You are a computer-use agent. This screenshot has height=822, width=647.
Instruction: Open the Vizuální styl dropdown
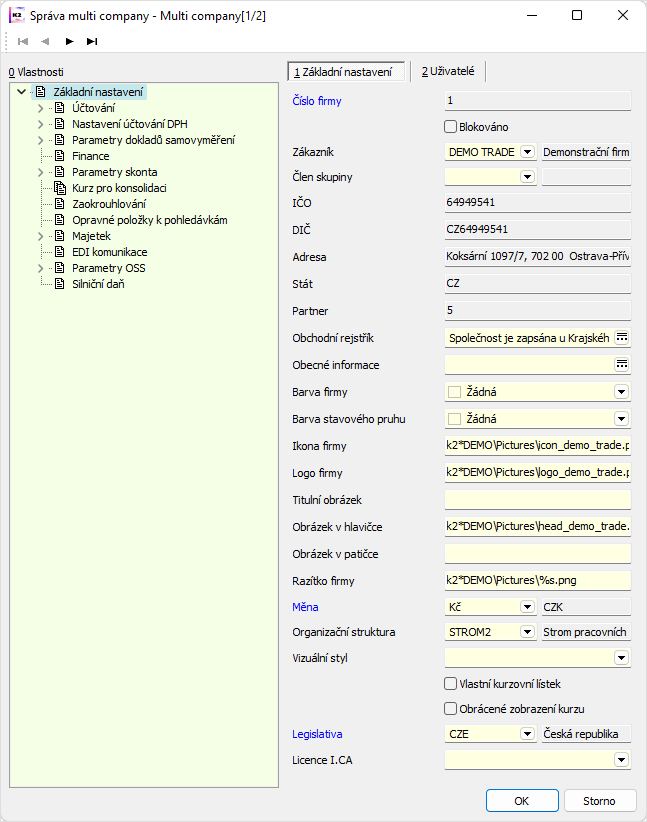[x=622, y=657]
